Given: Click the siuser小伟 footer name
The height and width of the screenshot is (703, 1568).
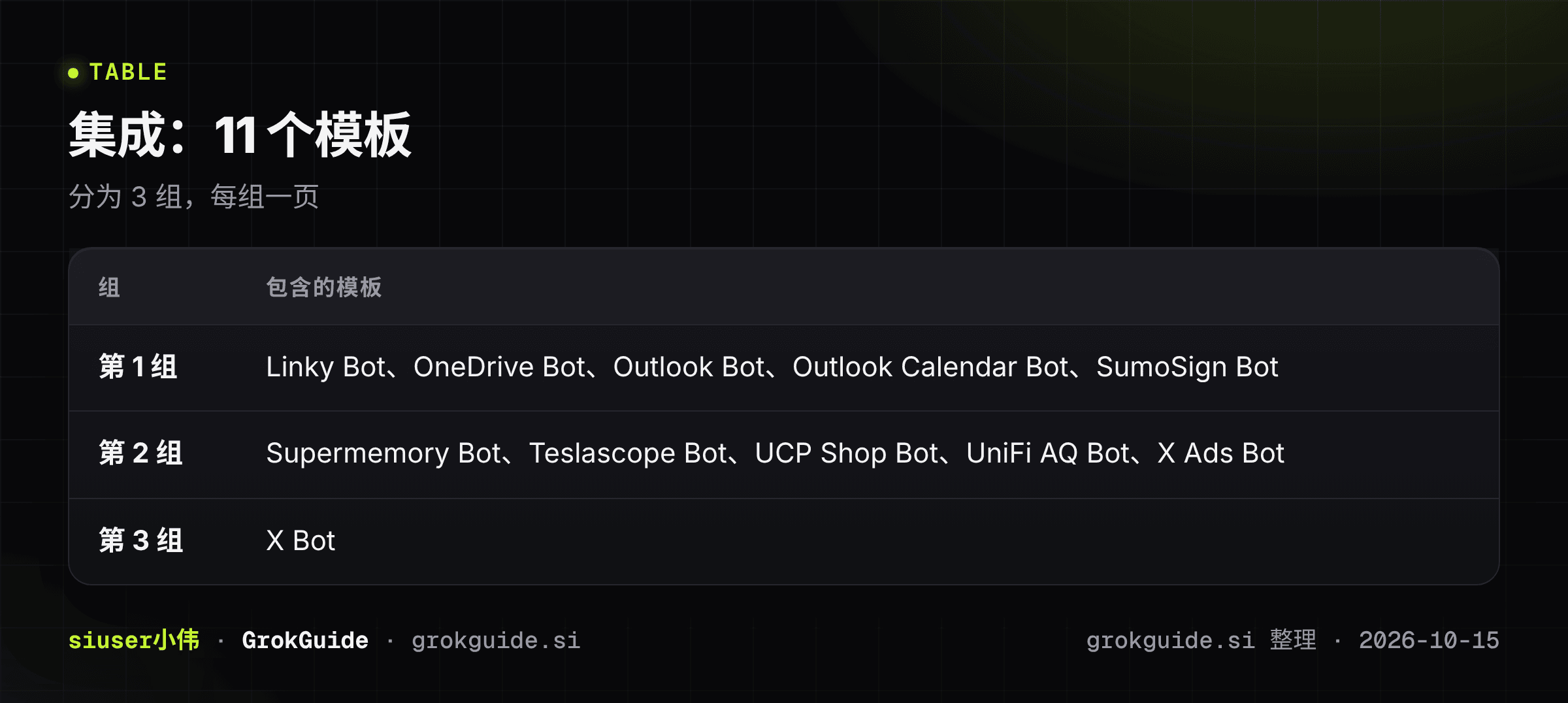Looking at the screenshot, I should point(134,640).
